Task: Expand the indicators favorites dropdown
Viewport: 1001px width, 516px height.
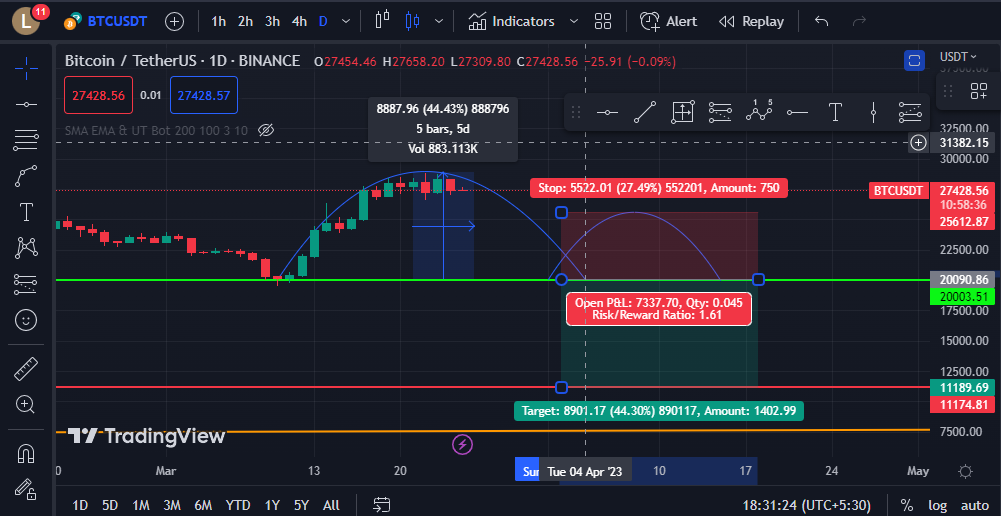Action: click(573, 21)
